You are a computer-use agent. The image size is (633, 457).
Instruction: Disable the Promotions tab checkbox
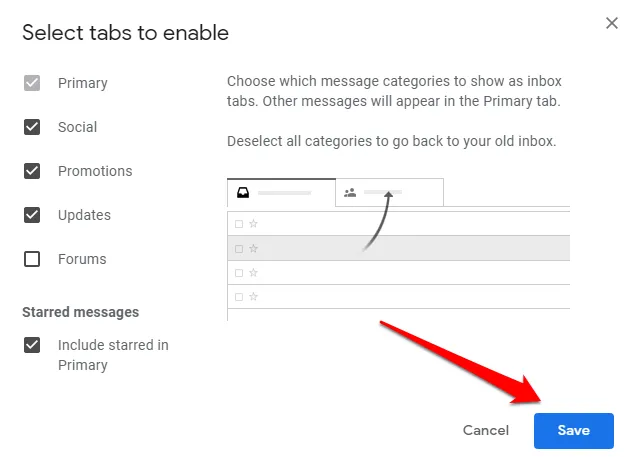pos(32,171)
